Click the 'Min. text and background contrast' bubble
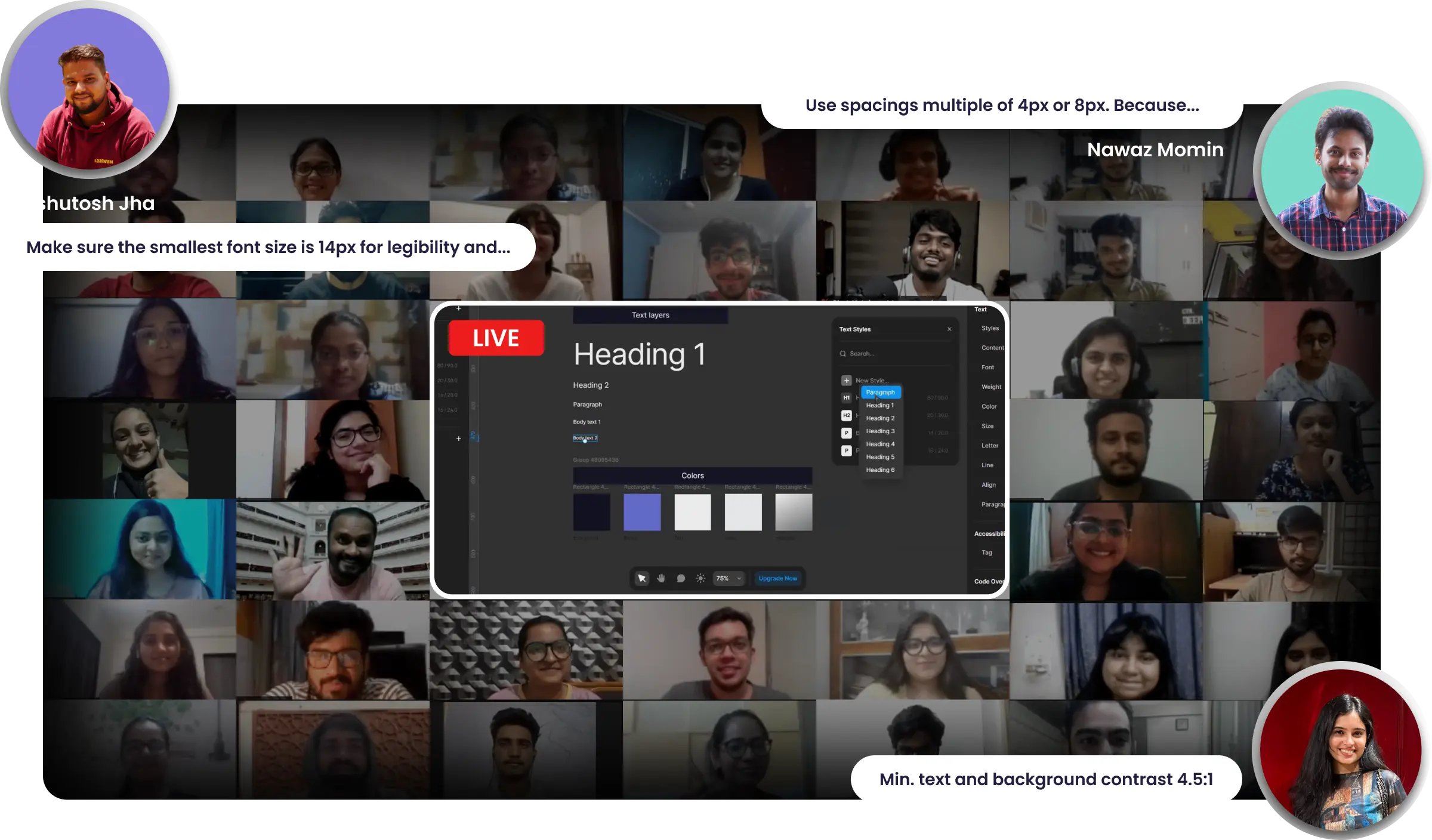1432x840 pixels. [x=1047, y=779]
